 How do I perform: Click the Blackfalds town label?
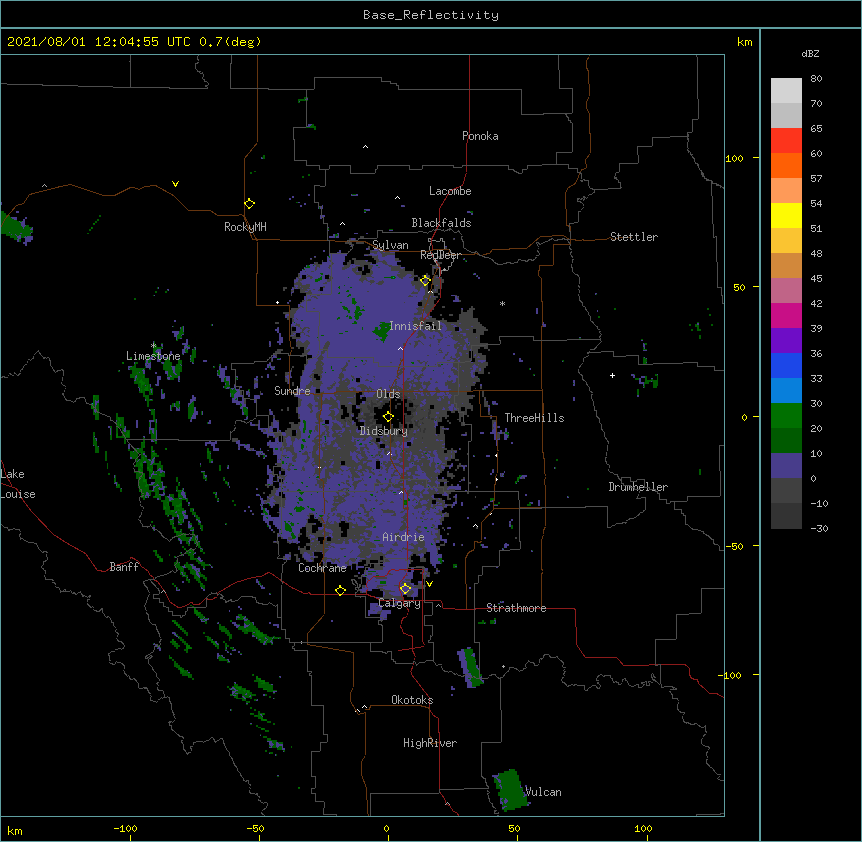pyautogui.click(x=441, y=223)
